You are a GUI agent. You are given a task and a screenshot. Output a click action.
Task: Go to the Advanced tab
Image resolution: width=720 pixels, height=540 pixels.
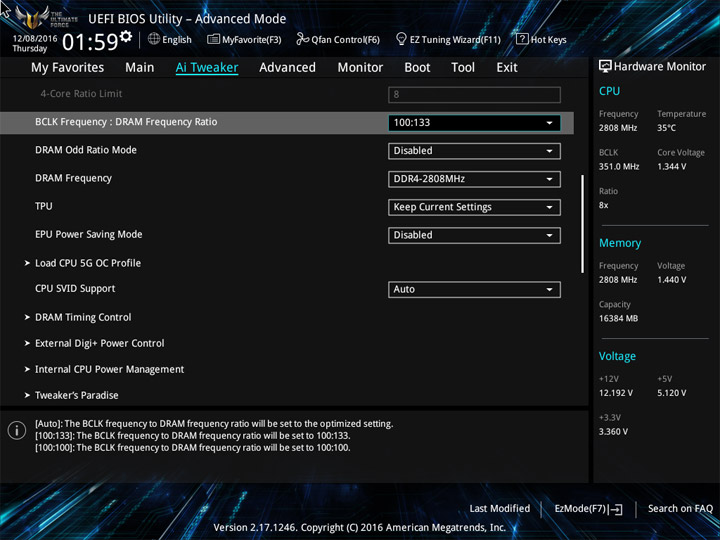287,68
